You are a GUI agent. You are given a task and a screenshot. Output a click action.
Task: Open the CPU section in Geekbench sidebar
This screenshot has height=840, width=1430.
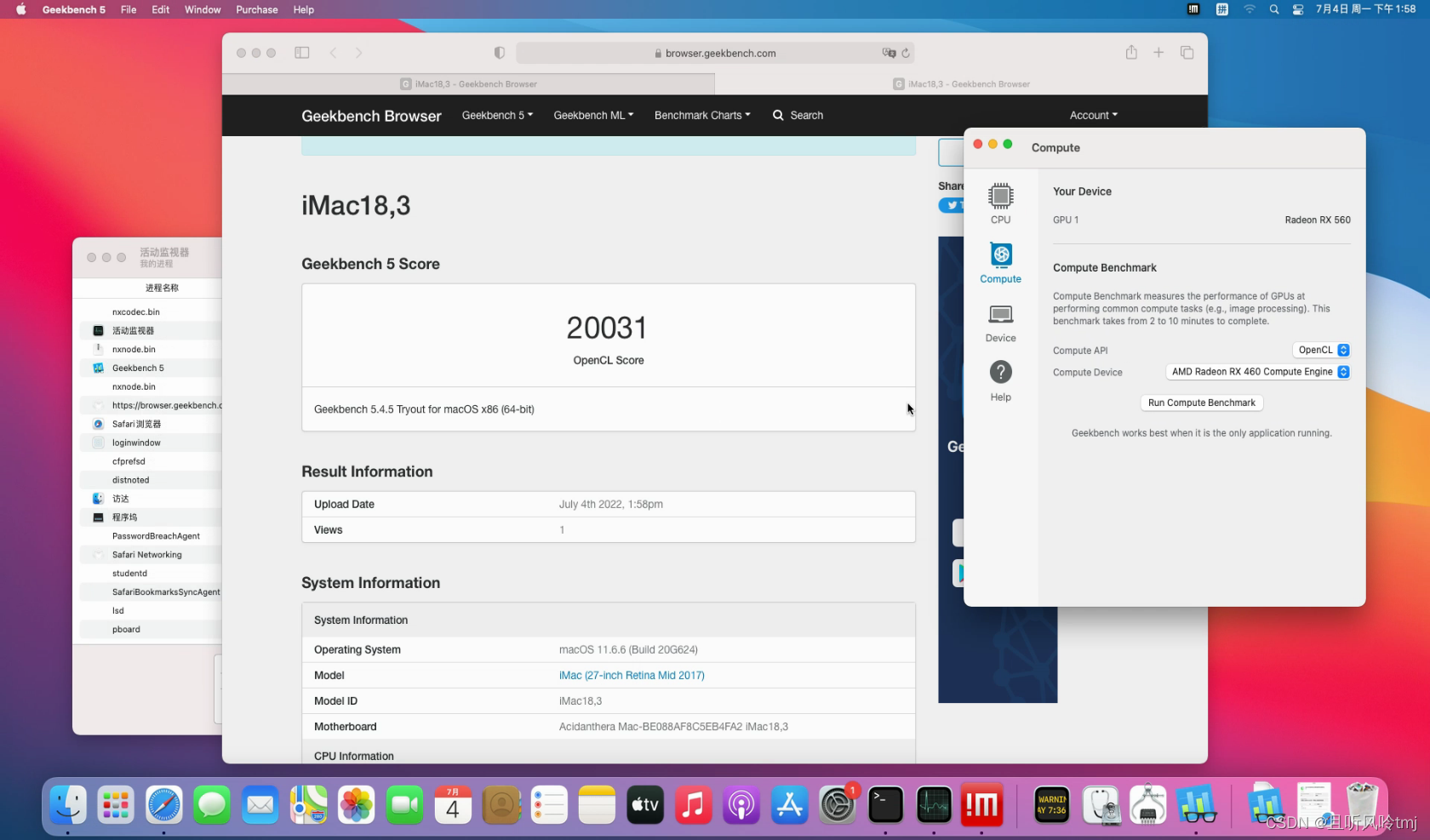click(x=1000, y=203)
